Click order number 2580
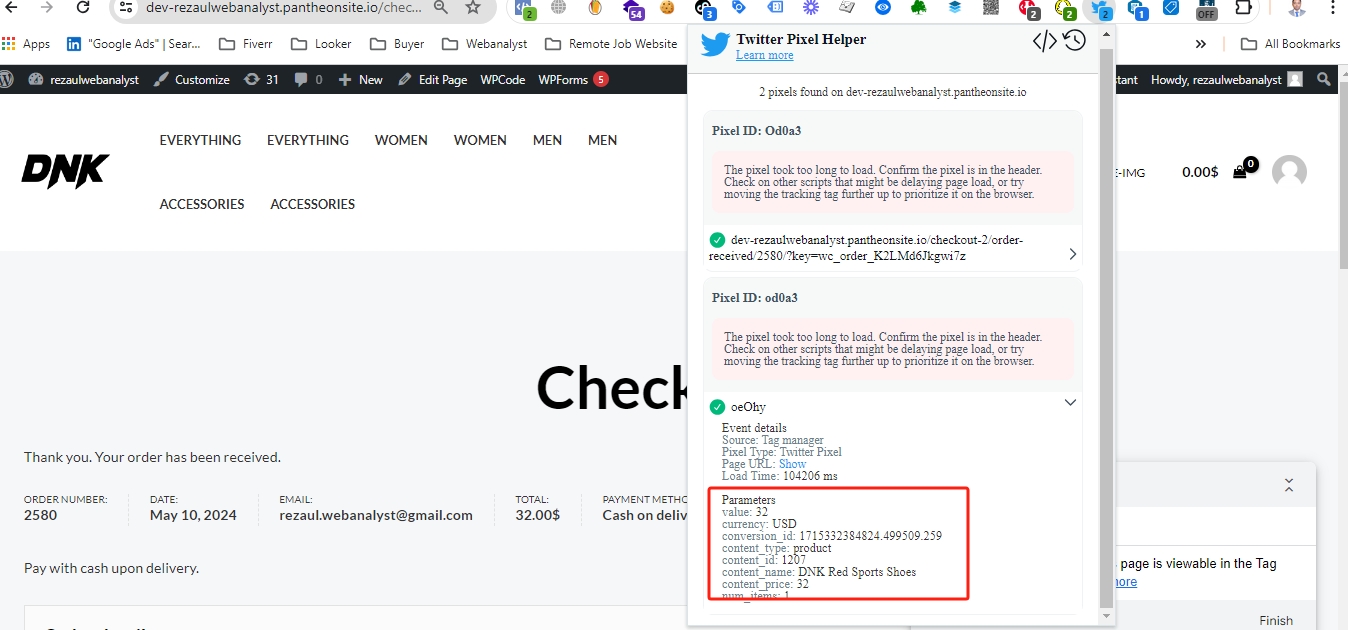The width and height of the screenshot is (1348, 630). tap(41, 515)
